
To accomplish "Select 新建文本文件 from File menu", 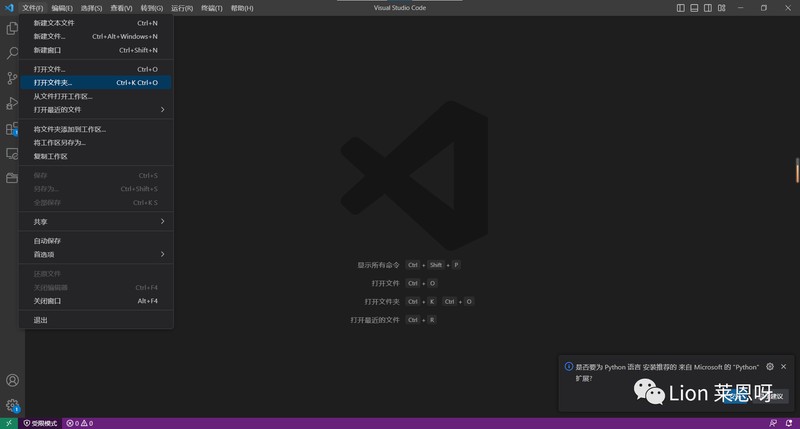I will coord(96,23).
